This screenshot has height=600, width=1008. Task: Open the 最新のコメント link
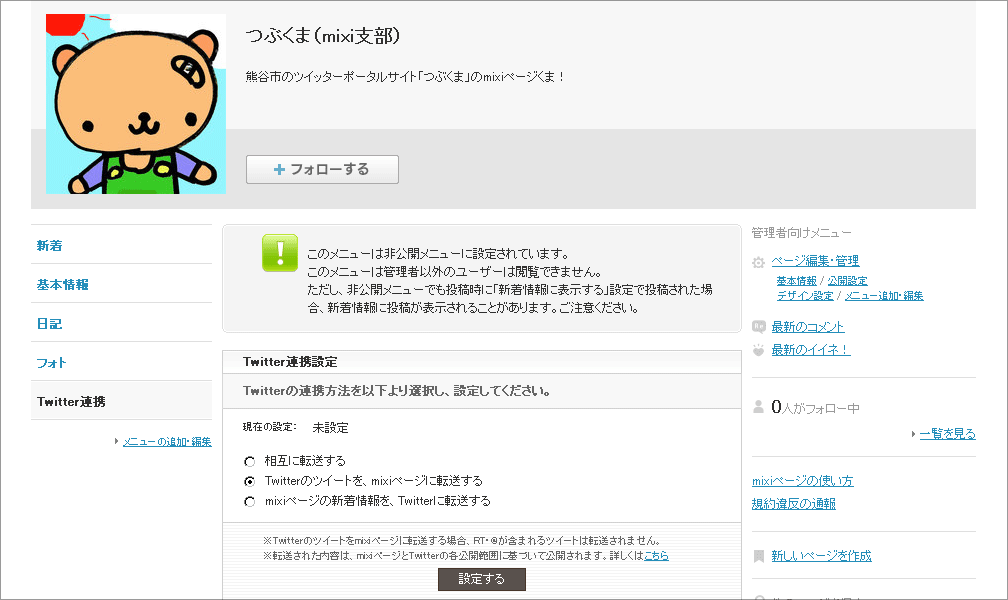click(808, 327)
